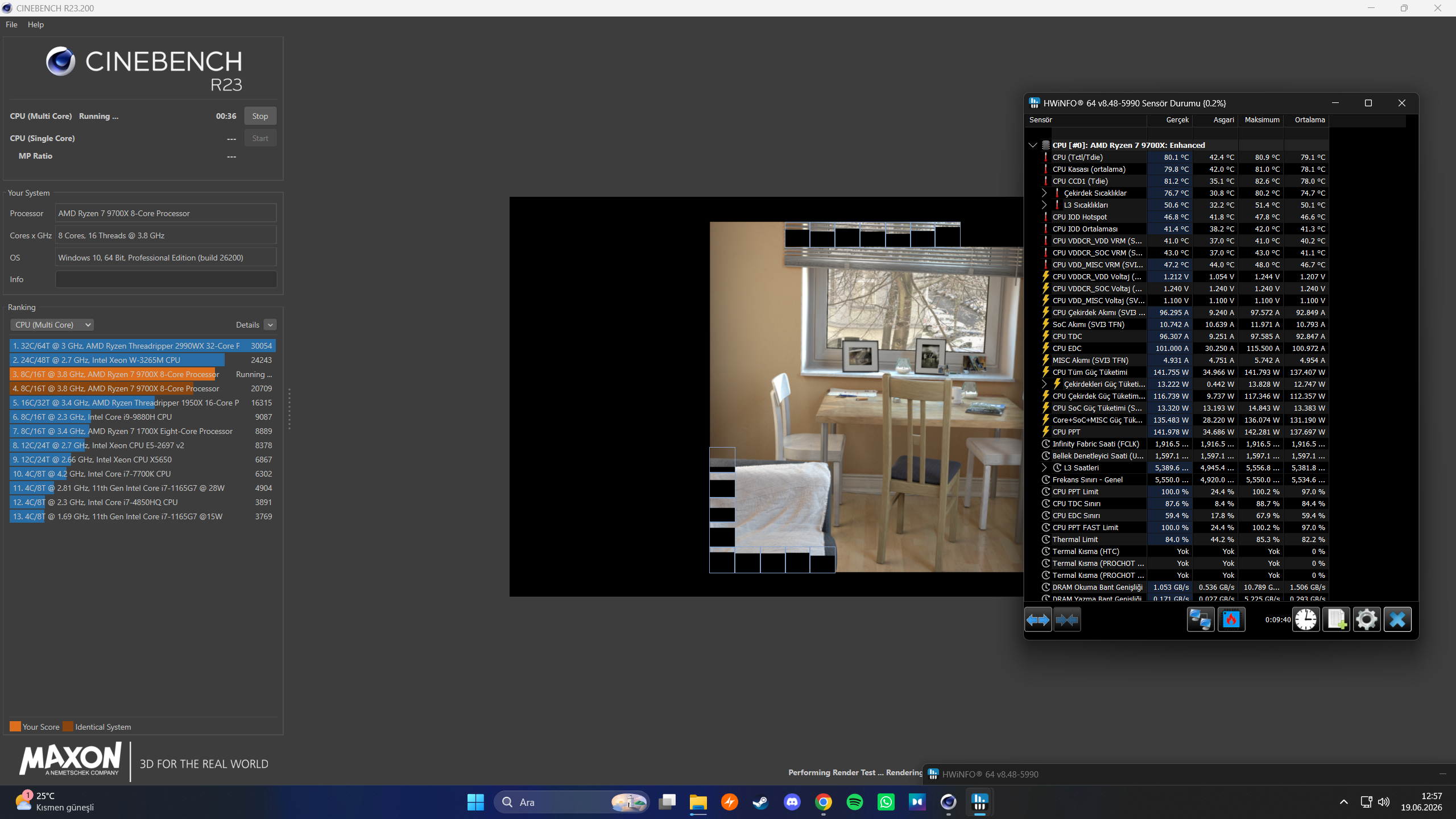Reset HWiNFO sensor timer with the clock icon
1456x819 pixels.
click(x=1306, y=619)
